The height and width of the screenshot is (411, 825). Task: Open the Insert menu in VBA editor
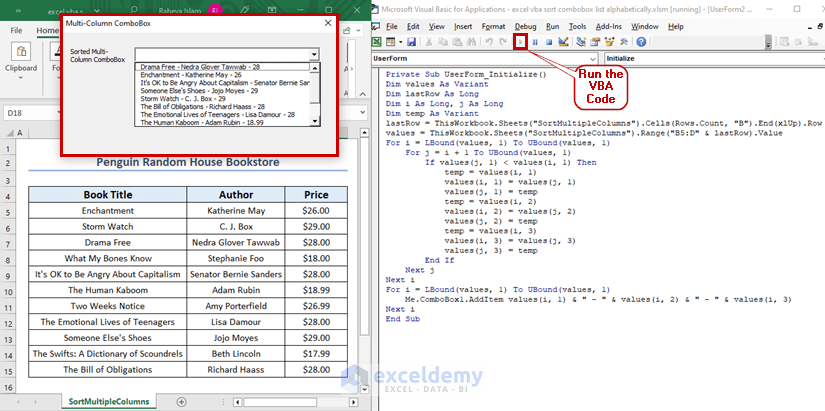(x=463, y=26)
